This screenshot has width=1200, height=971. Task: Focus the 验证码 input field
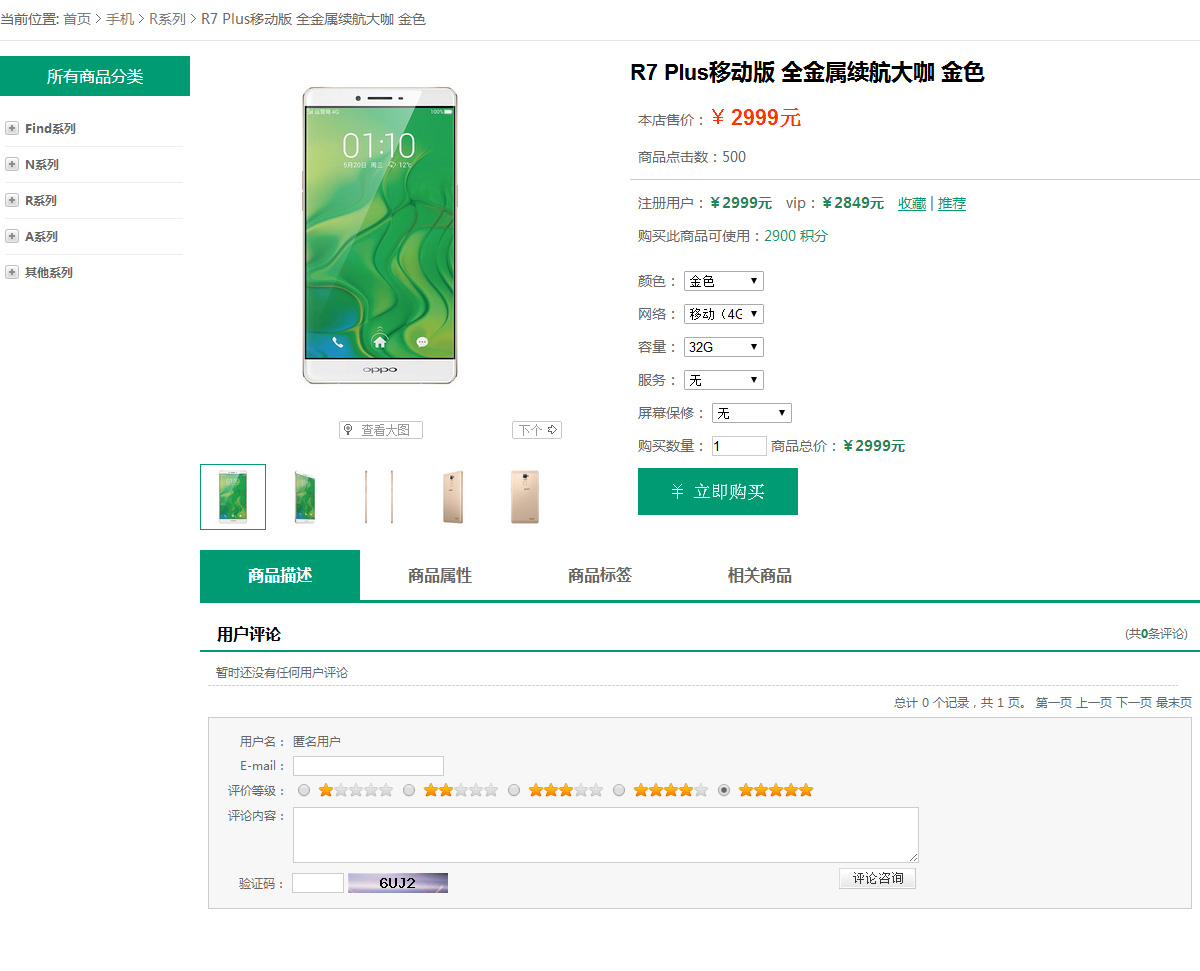pyautogui.click(x=318, y=883)
